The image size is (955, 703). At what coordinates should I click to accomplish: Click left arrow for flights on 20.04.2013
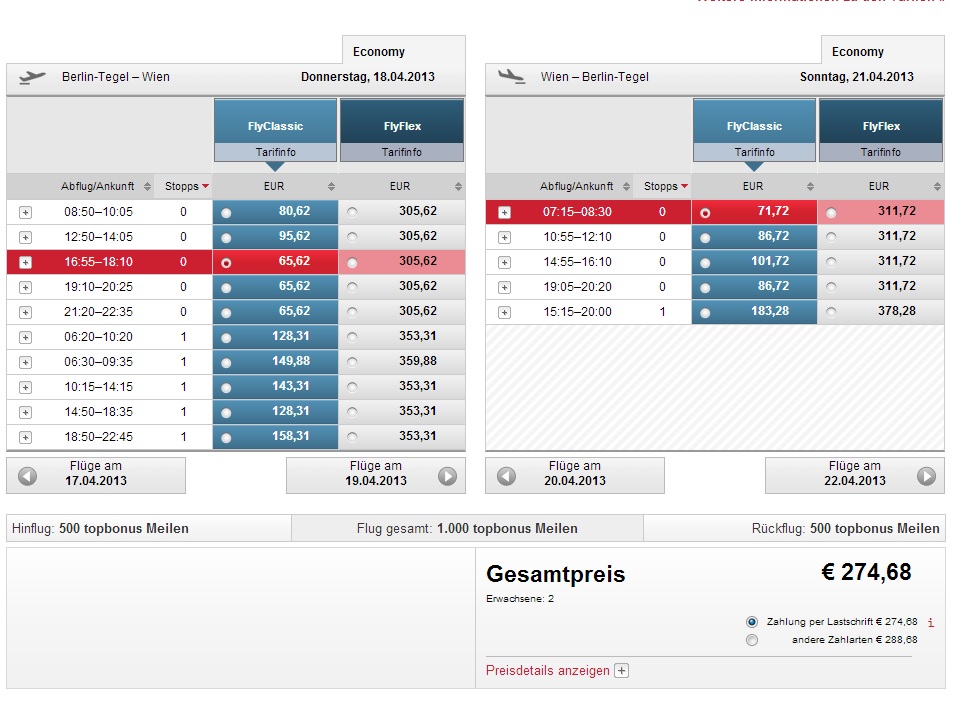point(507,476)
